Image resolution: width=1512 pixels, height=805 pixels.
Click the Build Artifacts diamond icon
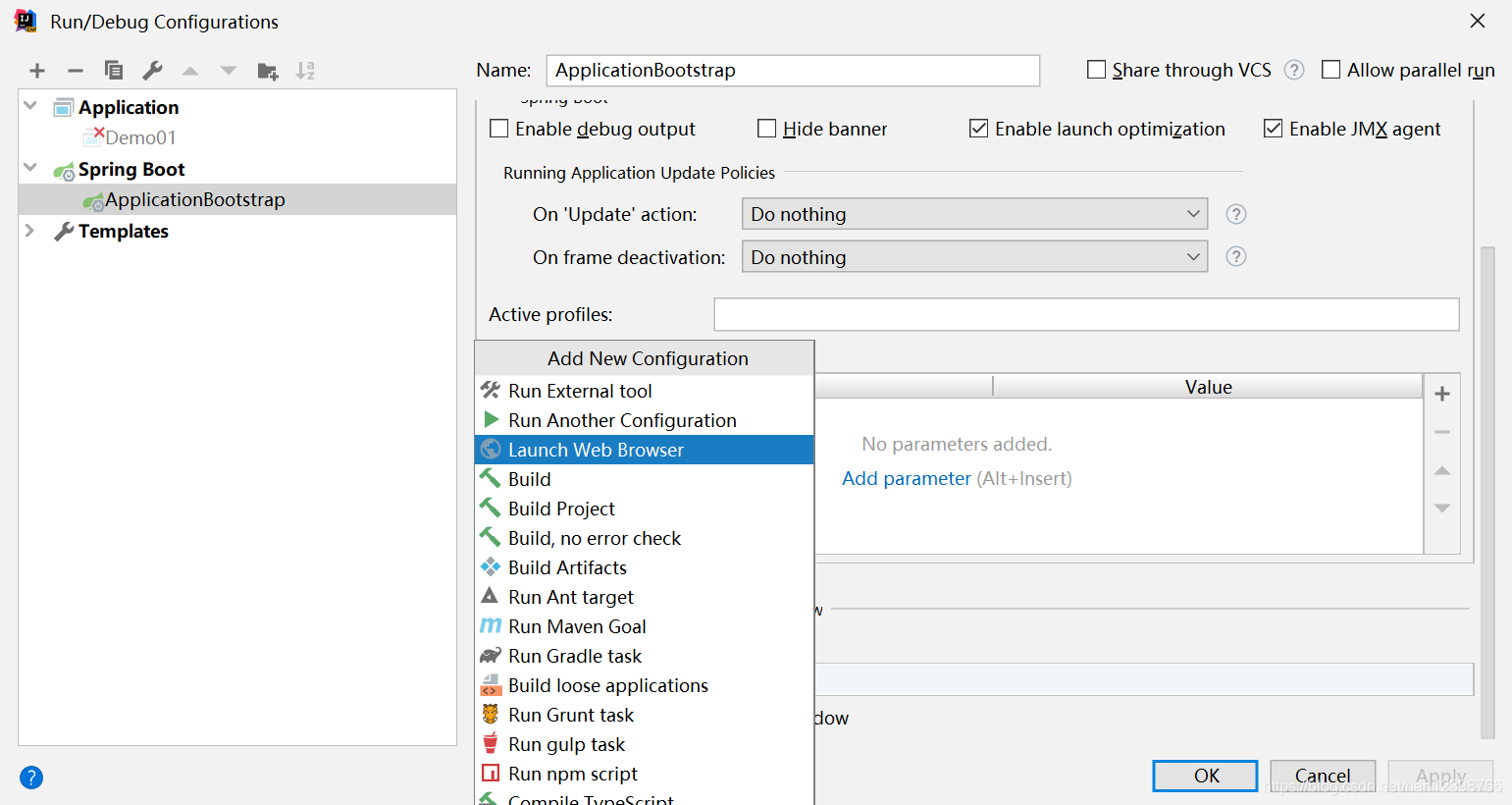coord(491,567)
